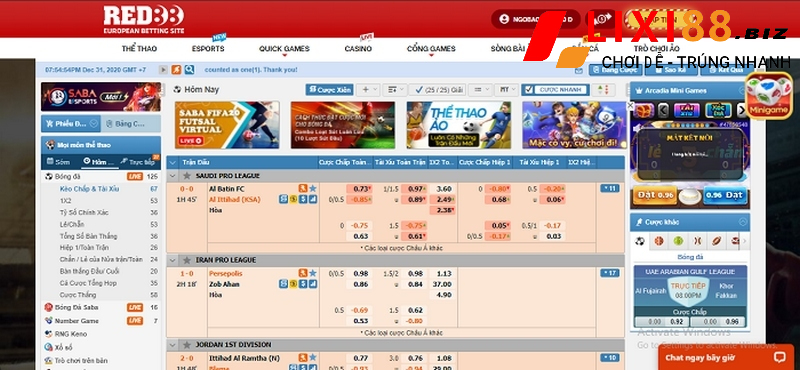
Task: Open the plus sign dropdown next to Cược Xiên
Action: click(x=368, y=90)
